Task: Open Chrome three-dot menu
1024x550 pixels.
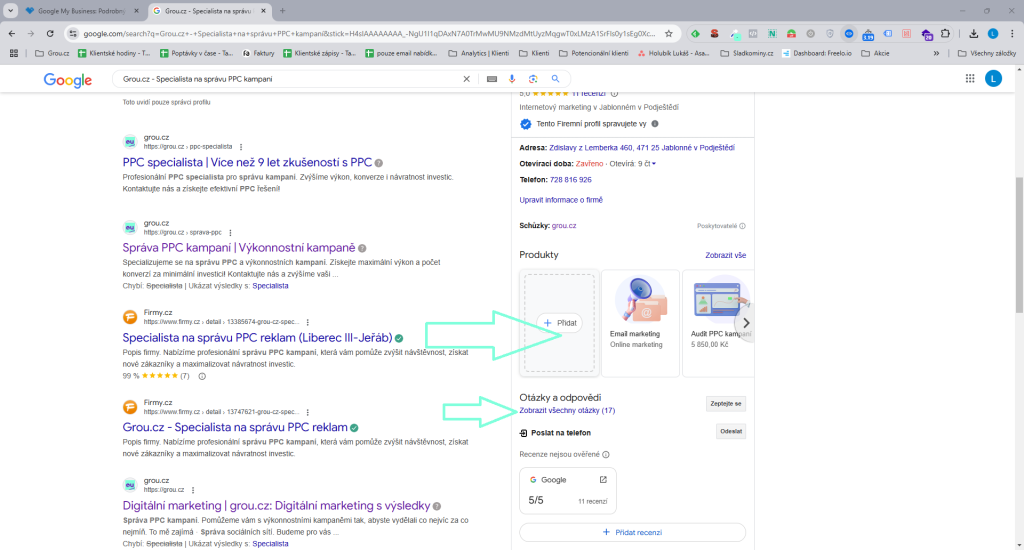Action: click(1012, 33)
